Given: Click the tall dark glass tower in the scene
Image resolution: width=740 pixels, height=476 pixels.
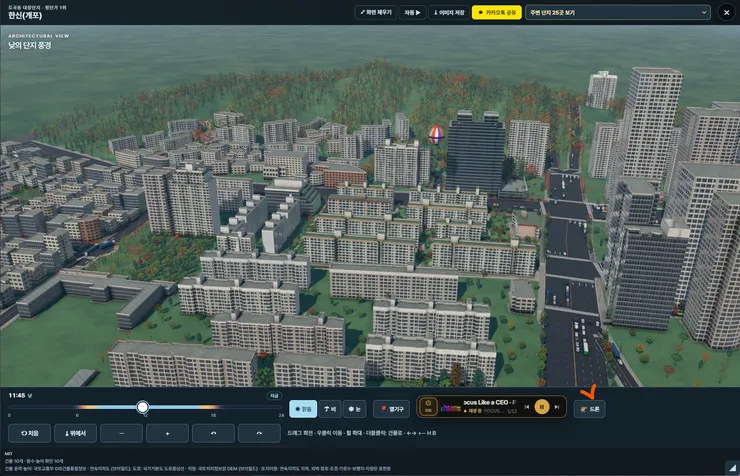Looking at the screenshot, I should [475, 152].
